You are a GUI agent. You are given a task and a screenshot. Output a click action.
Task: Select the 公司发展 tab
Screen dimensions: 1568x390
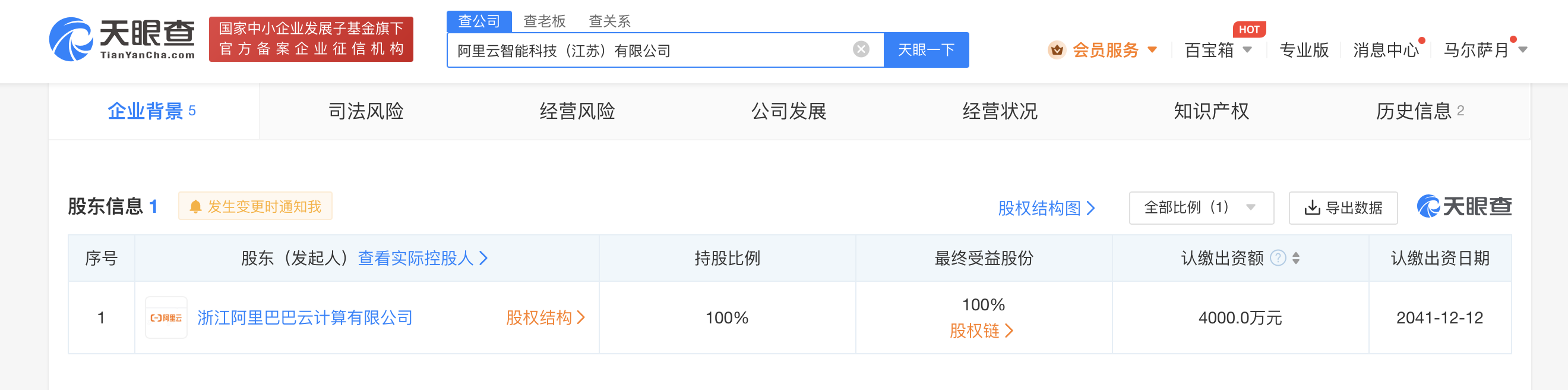click(x=788, y=112)
